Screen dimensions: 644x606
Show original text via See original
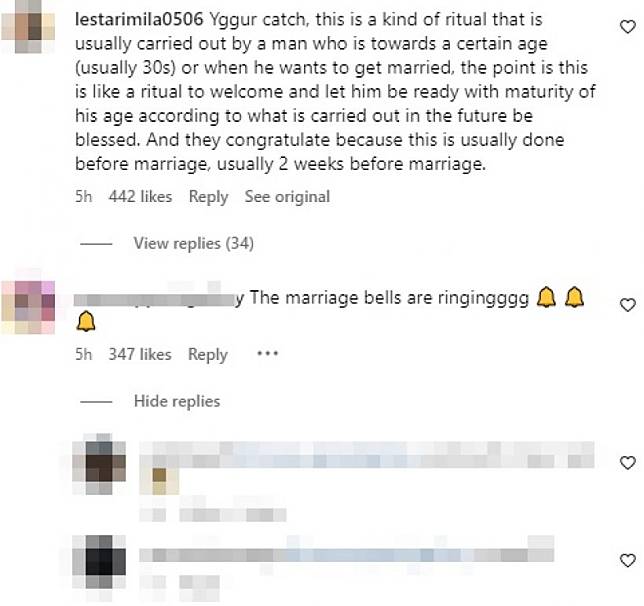(x=287, y=197)
